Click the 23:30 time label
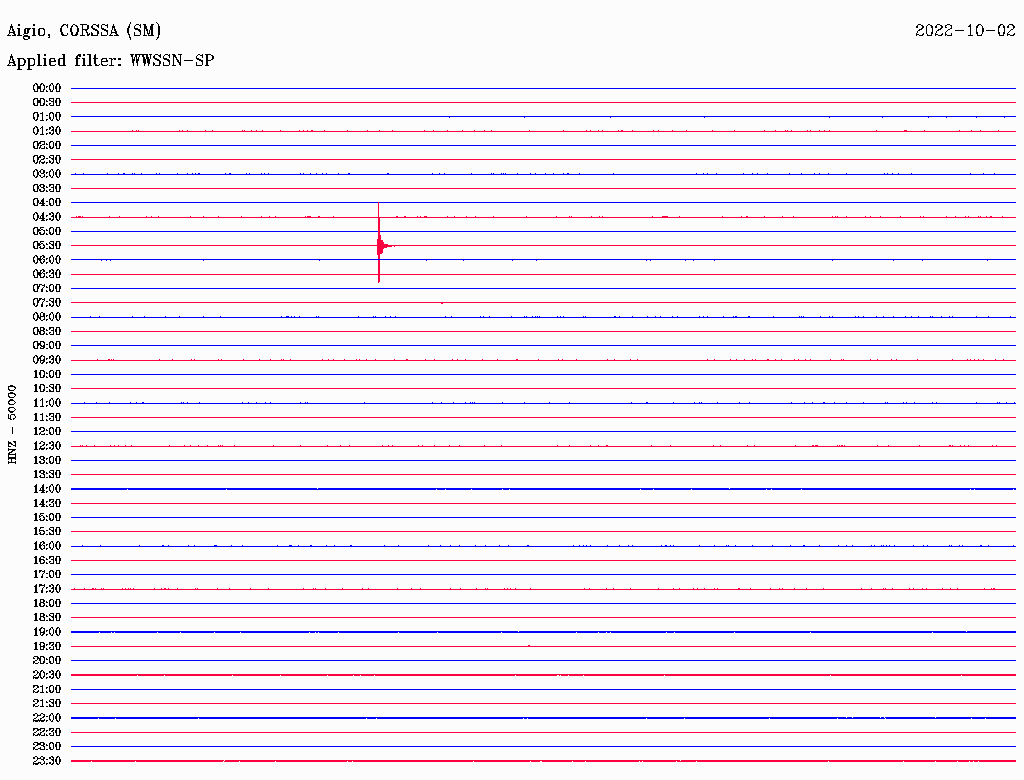 (47, 761)
